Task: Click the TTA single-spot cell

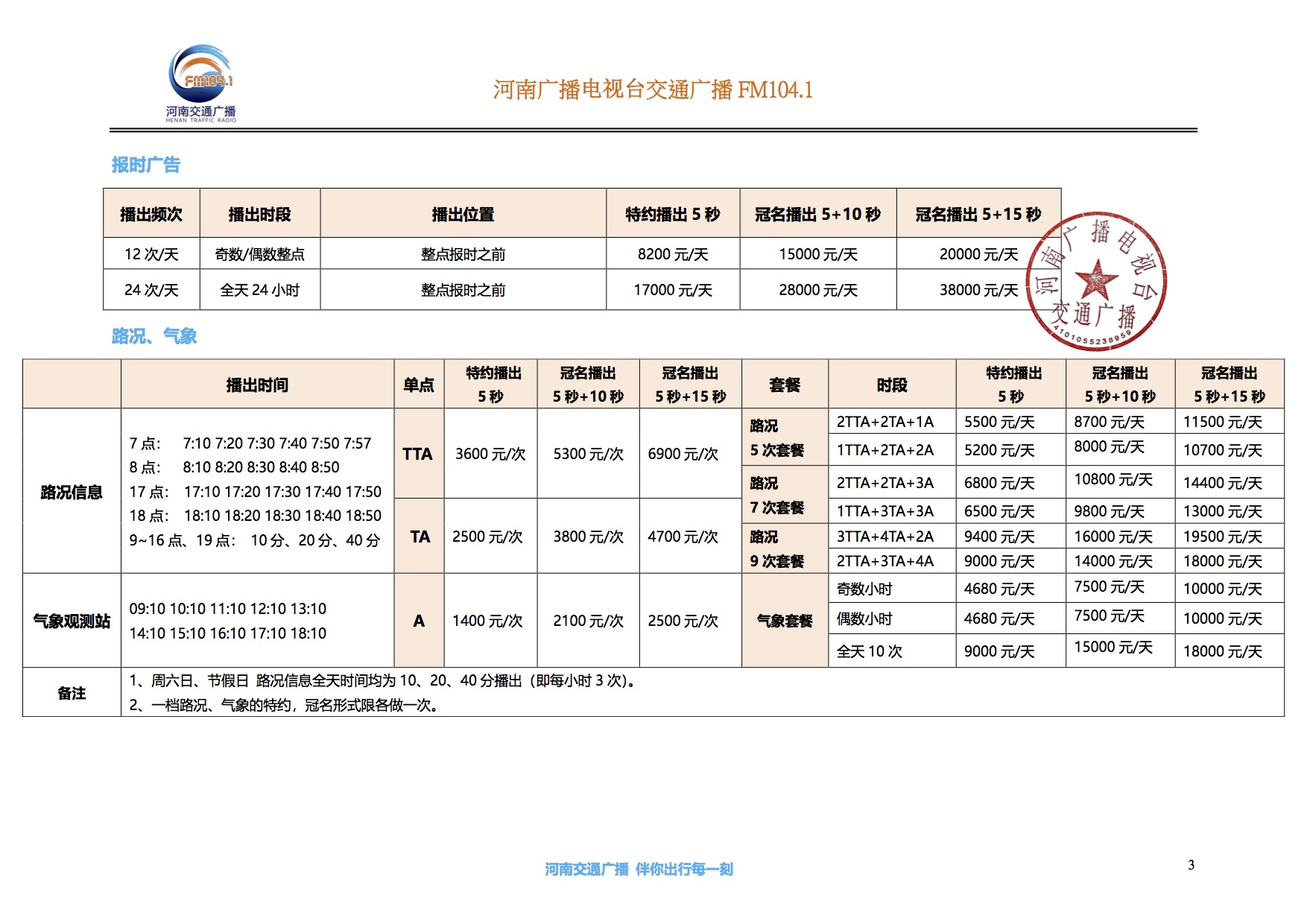Action: click(x=418, y=454)
